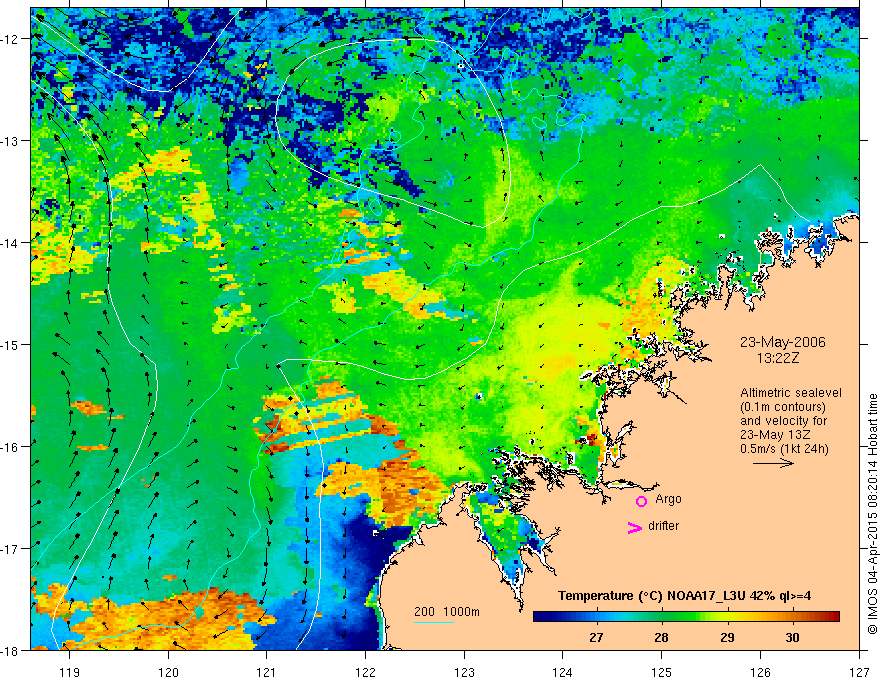Click the latitude axis label -18
880x680 pixels.
11,650
